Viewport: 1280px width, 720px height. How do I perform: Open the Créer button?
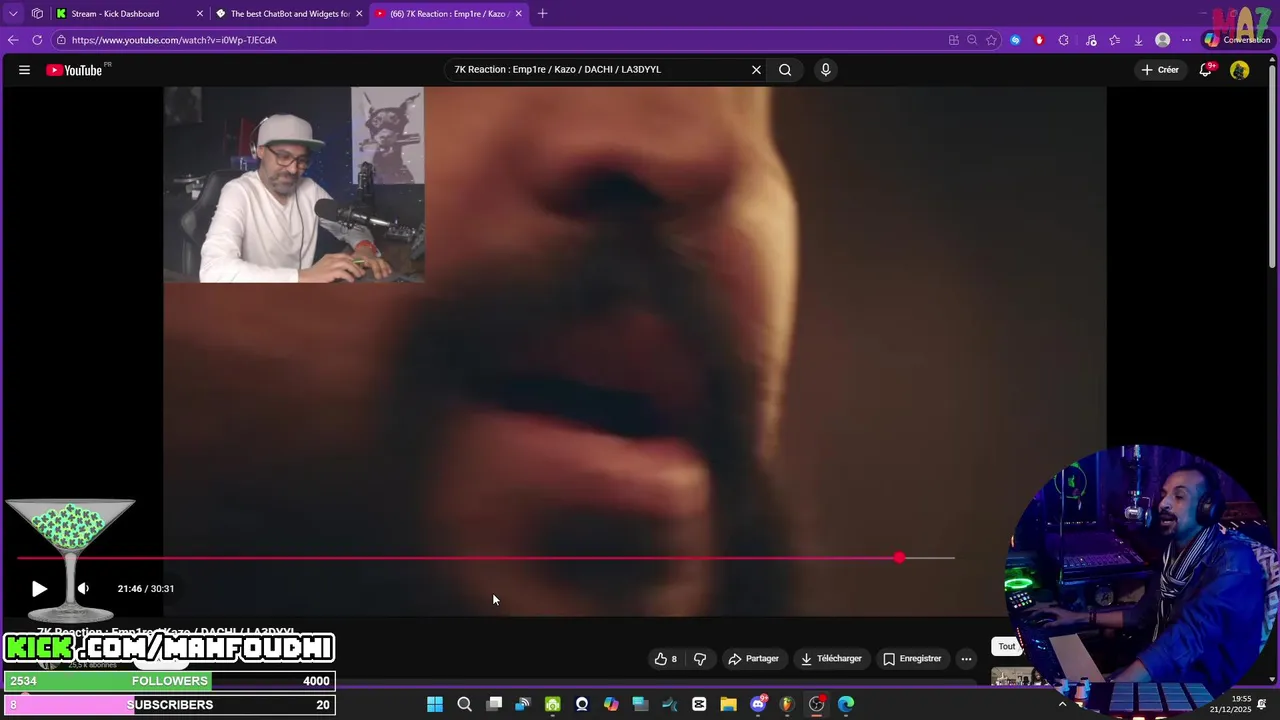(x=1160, y=70)
